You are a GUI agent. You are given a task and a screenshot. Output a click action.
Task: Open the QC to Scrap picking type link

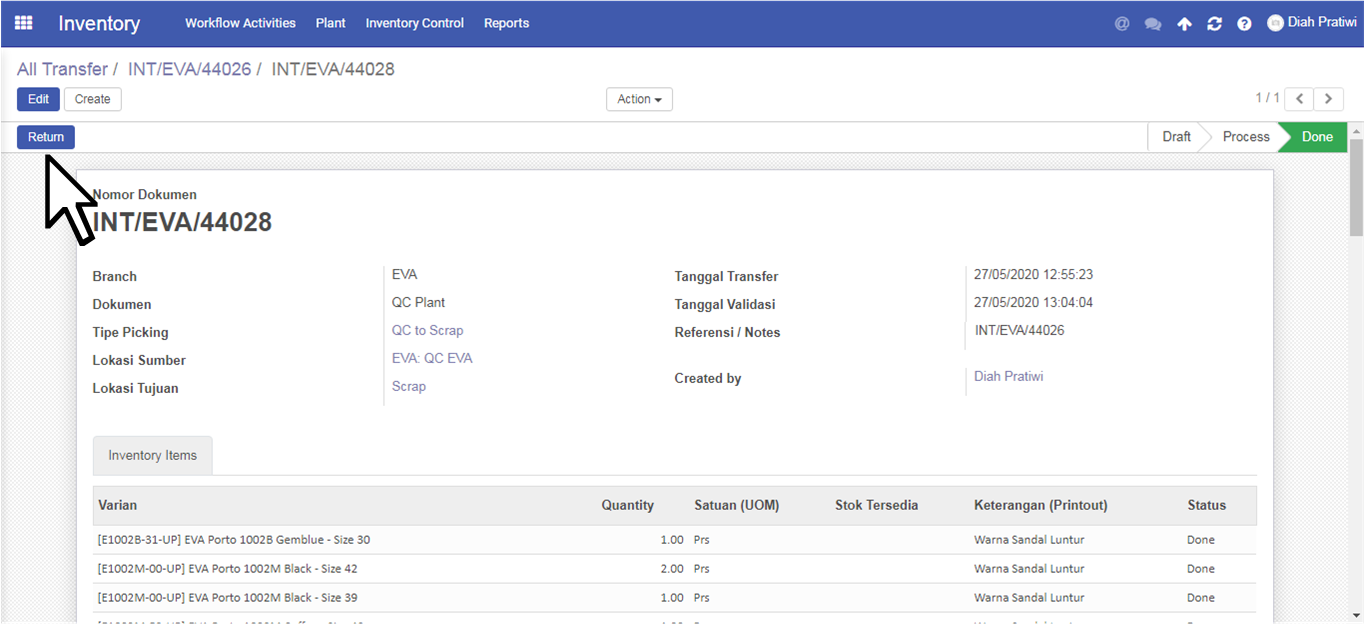(427, 330)
